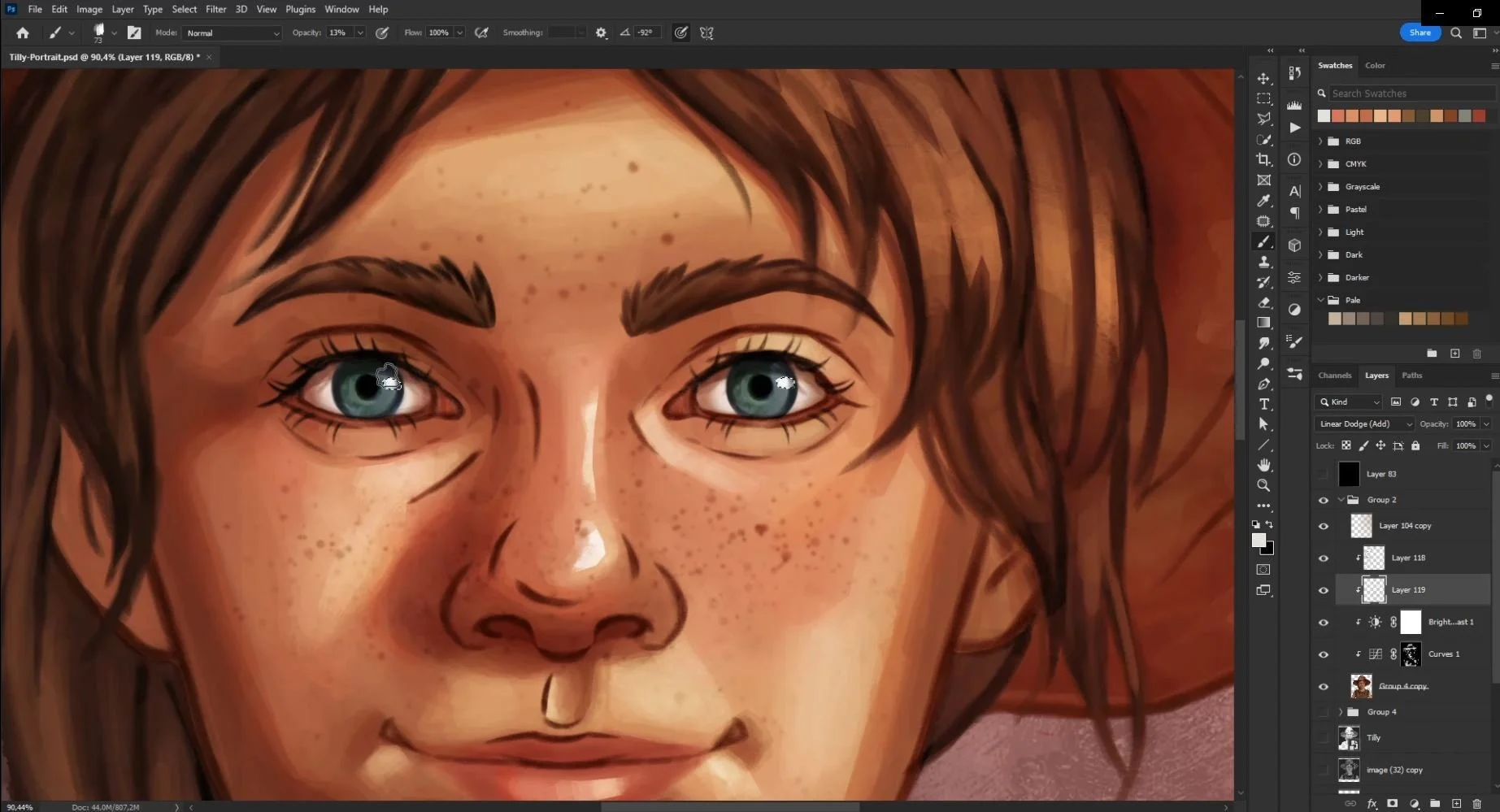Switch to the Paths tab
1500x812 pixels.
click(1412, 376)
